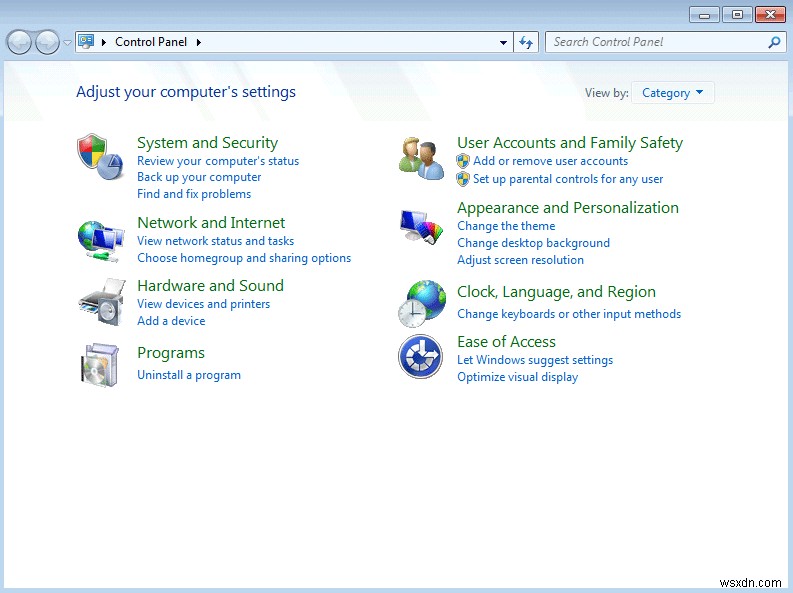
Task: Open the Ease of Access icon
Action: 420,356
